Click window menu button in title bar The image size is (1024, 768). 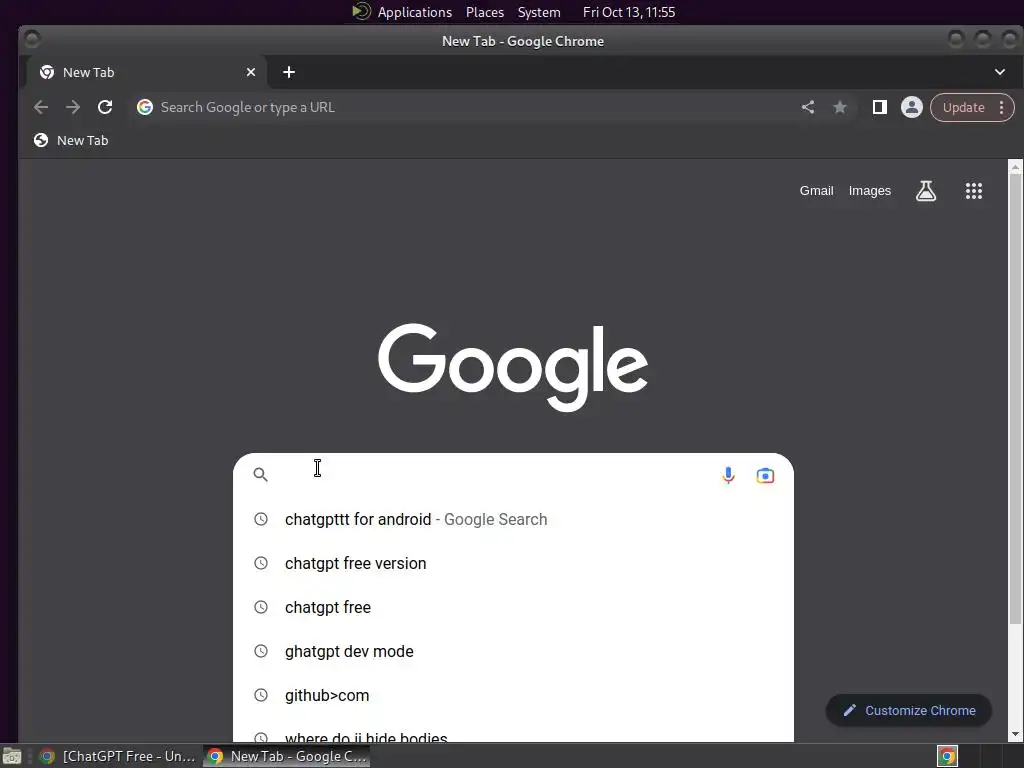31,40
